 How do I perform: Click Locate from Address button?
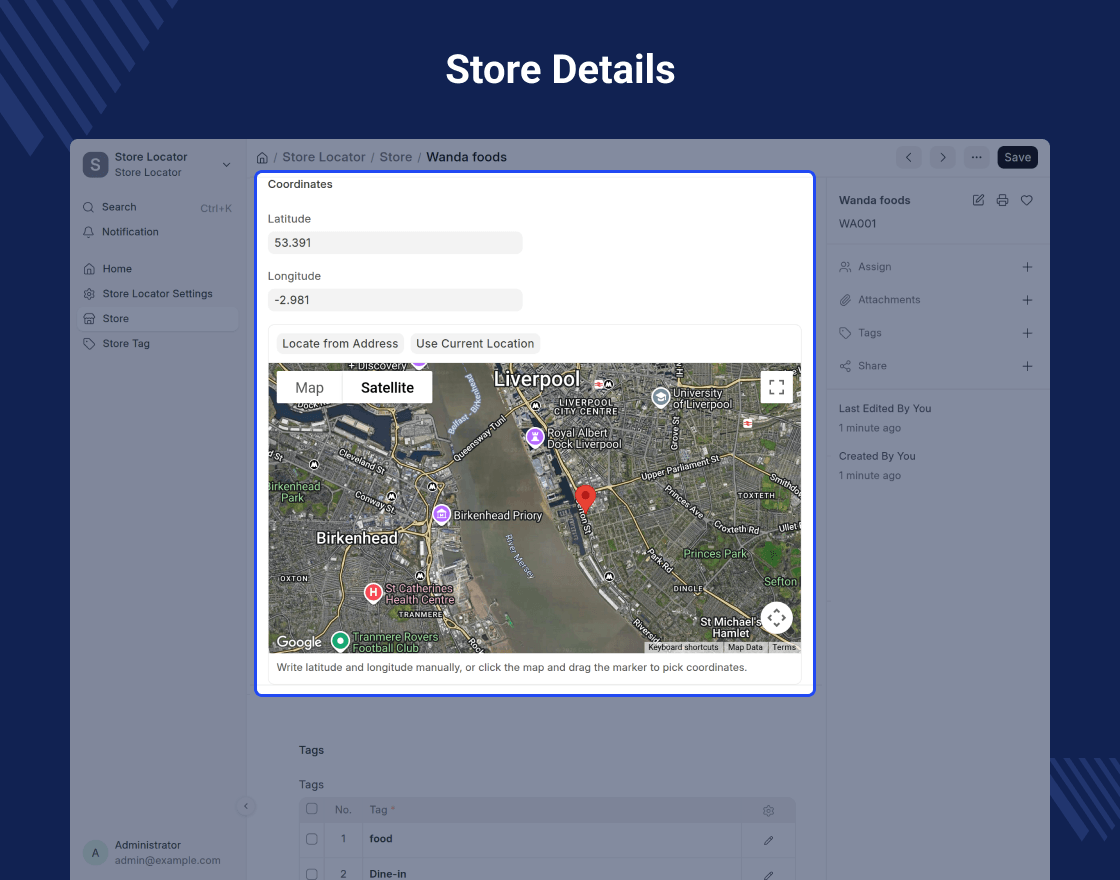[340, 344]
